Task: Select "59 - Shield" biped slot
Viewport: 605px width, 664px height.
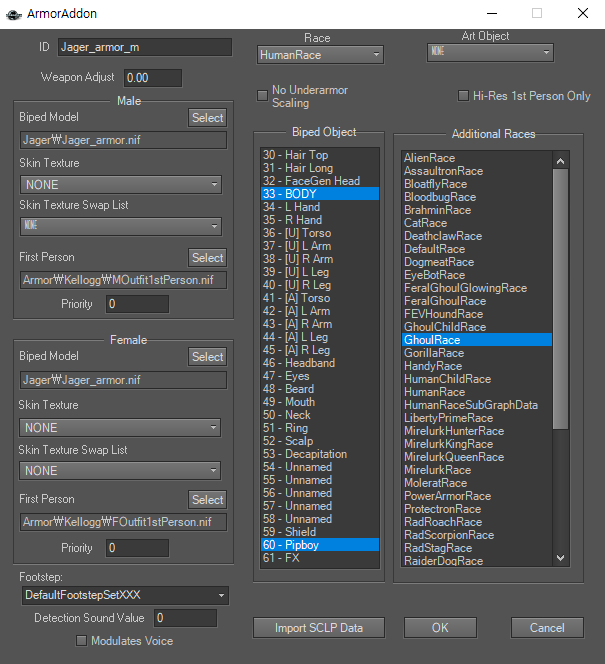Action: click(x=320, y=532)
